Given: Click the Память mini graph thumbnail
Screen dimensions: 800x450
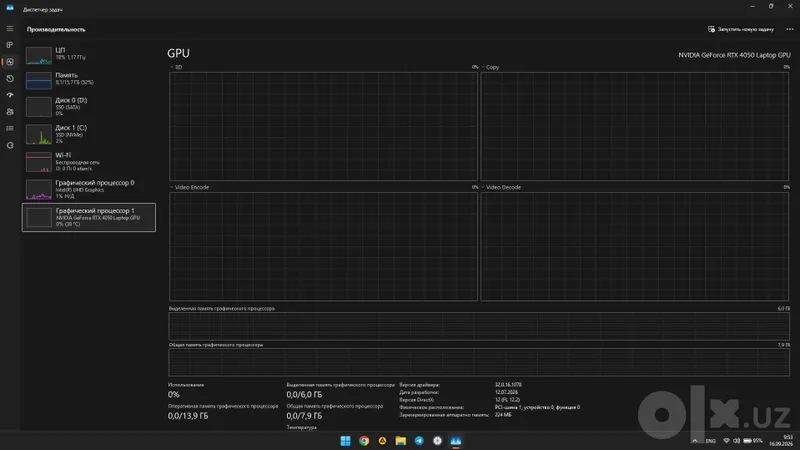Looking at the screenshot, I should point(39,80).
